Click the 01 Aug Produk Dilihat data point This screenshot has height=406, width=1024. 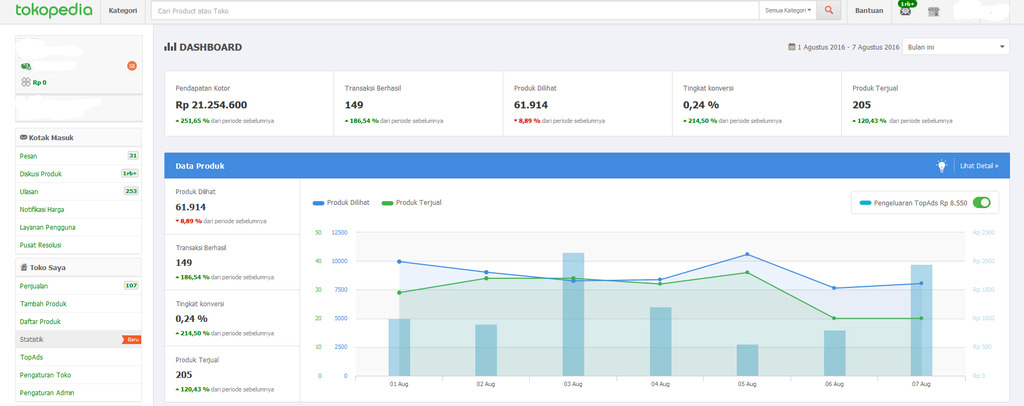(x=399, y=262)
